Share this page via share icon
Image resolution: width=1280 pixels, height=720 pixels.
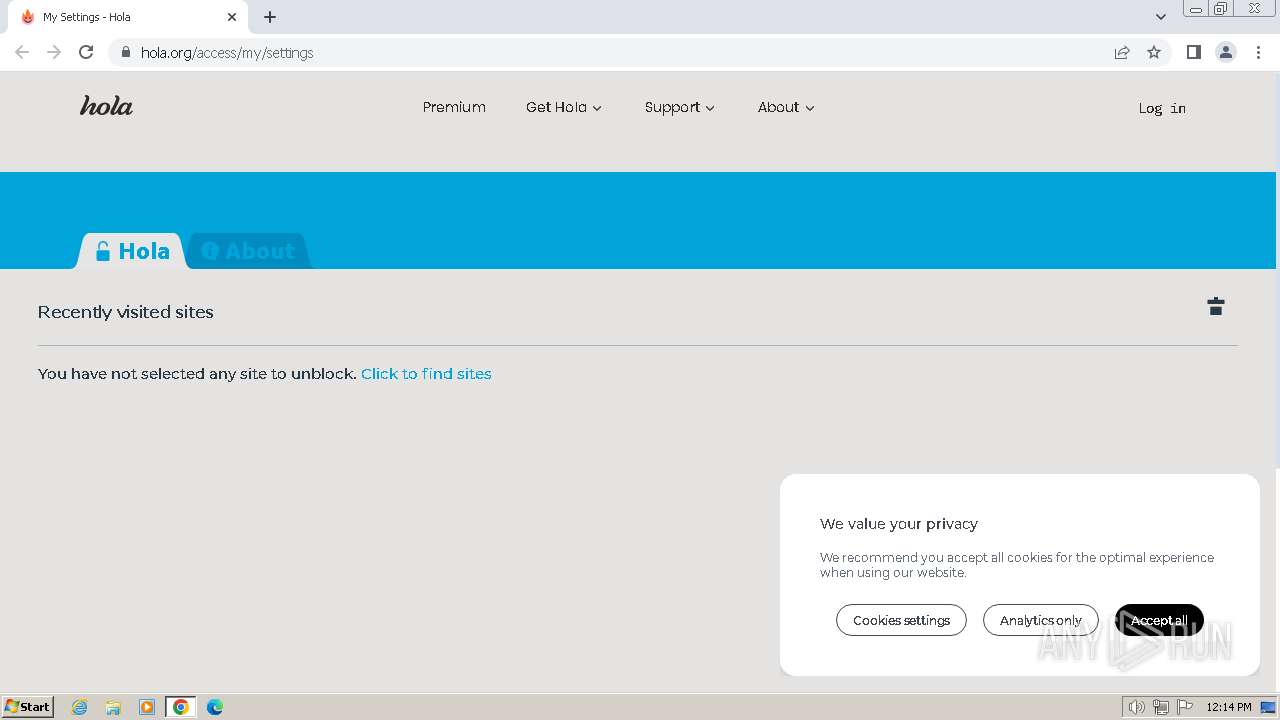coord(1122,52)
